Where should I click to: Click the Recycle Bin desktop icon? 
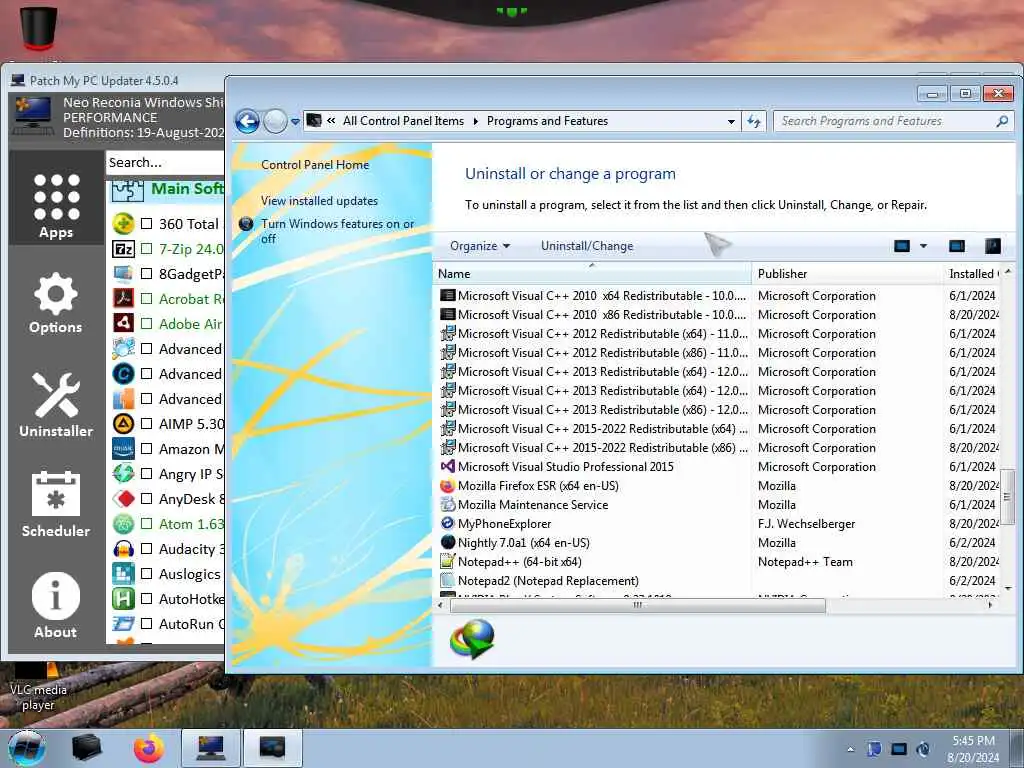coord(39,29)
